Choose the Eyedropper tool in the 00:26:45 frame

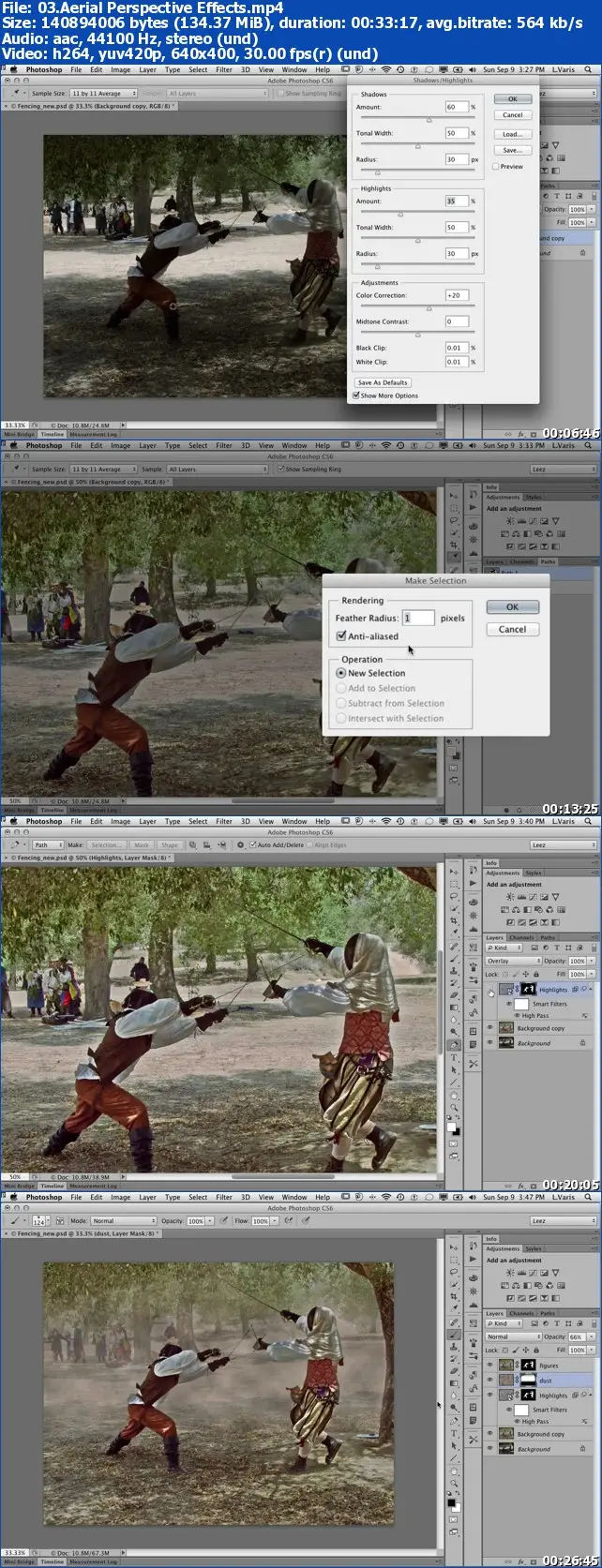pyautogui.click(x=453, y=1308)
